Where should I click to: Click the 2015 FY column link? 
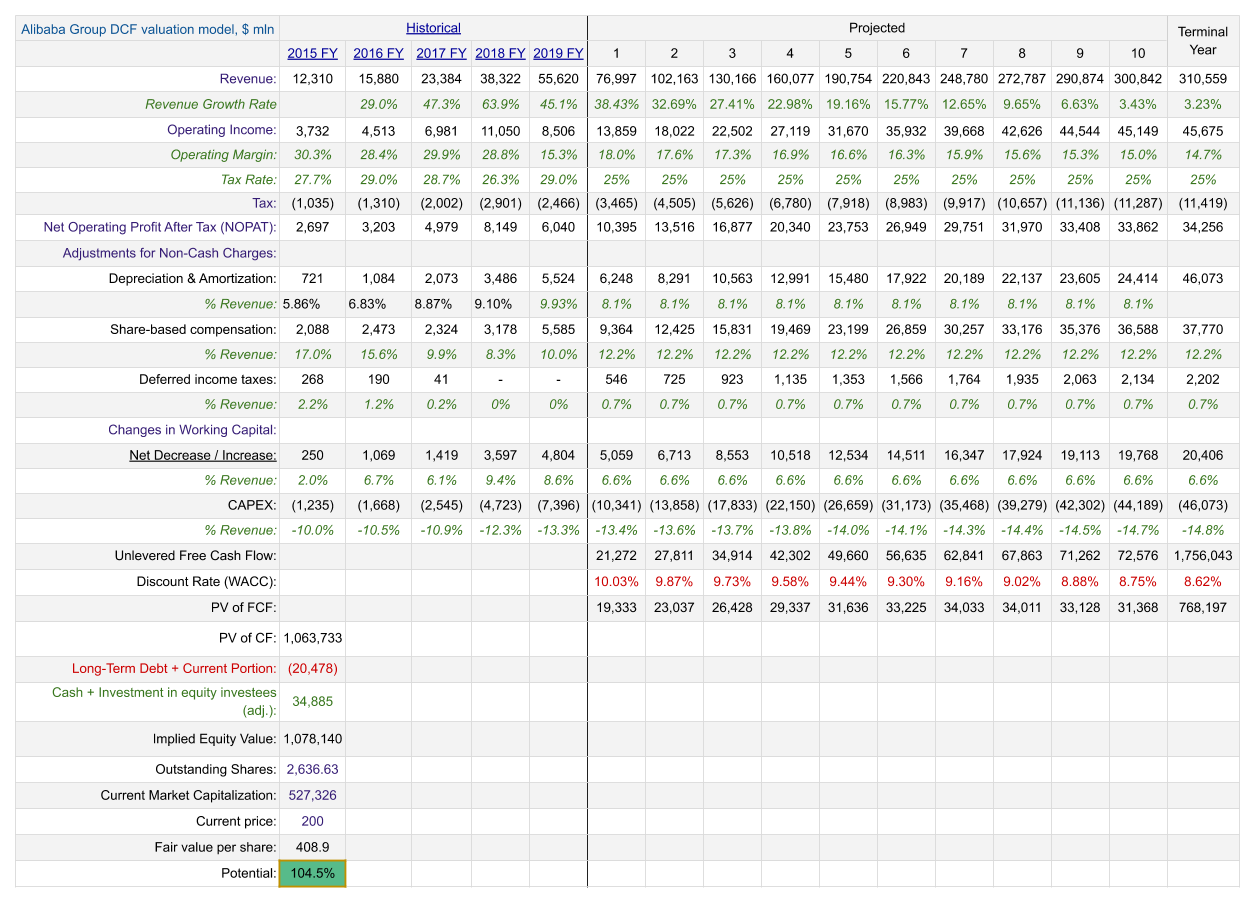point(312,53)
